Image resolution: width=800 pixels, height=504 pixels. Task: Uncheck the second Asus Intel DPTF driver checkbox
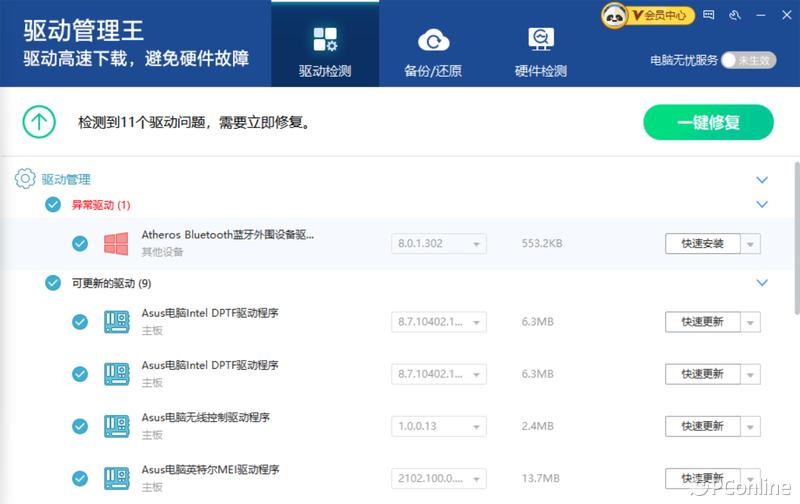(x=80, y=374)
